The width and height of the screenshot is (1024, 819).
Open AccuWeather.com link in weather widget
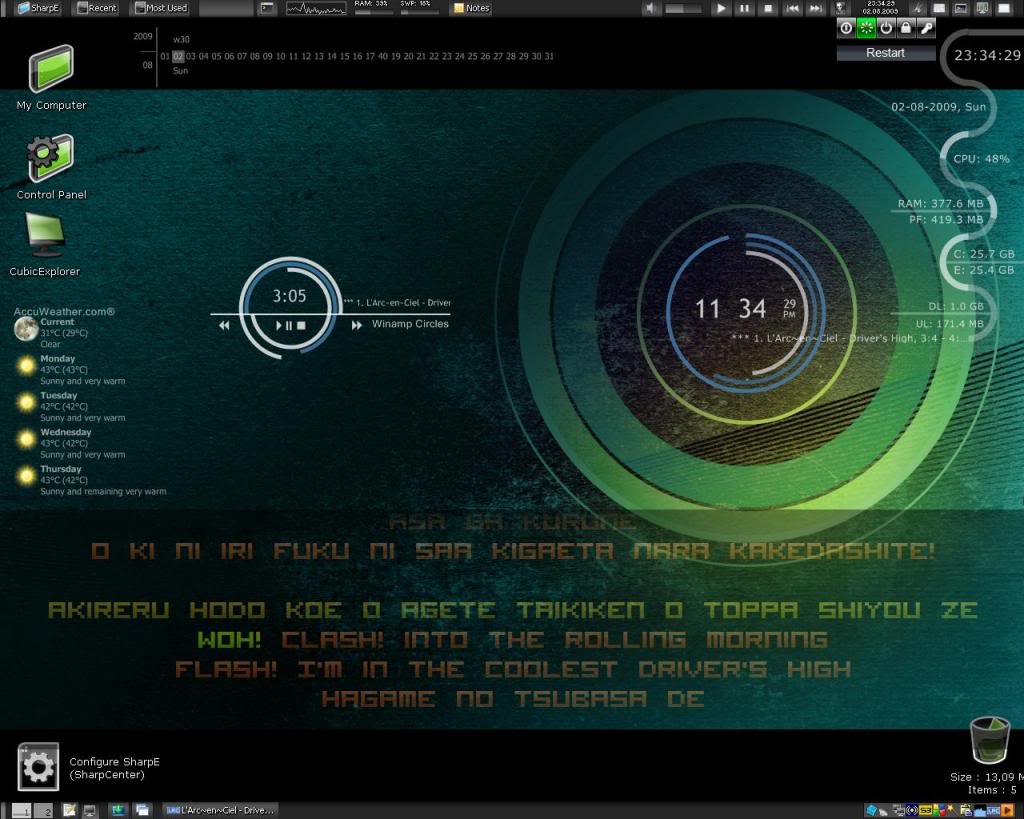click(64, 312)
